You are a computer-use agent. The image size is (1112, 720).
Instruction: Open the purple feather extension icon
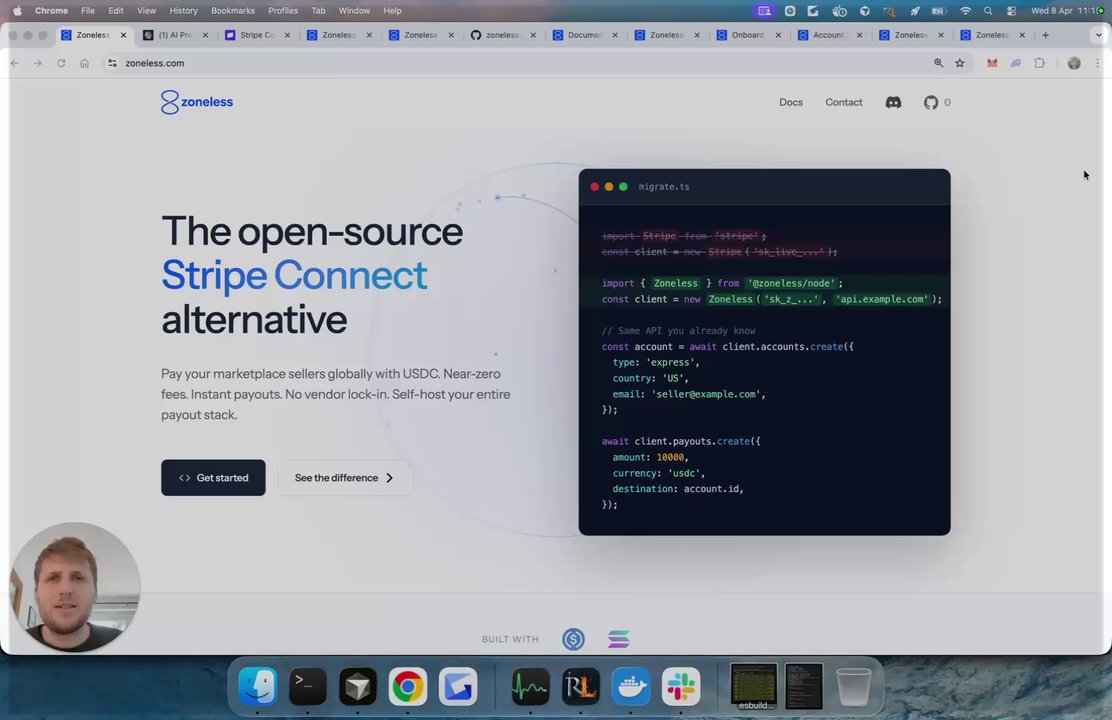1016,63
